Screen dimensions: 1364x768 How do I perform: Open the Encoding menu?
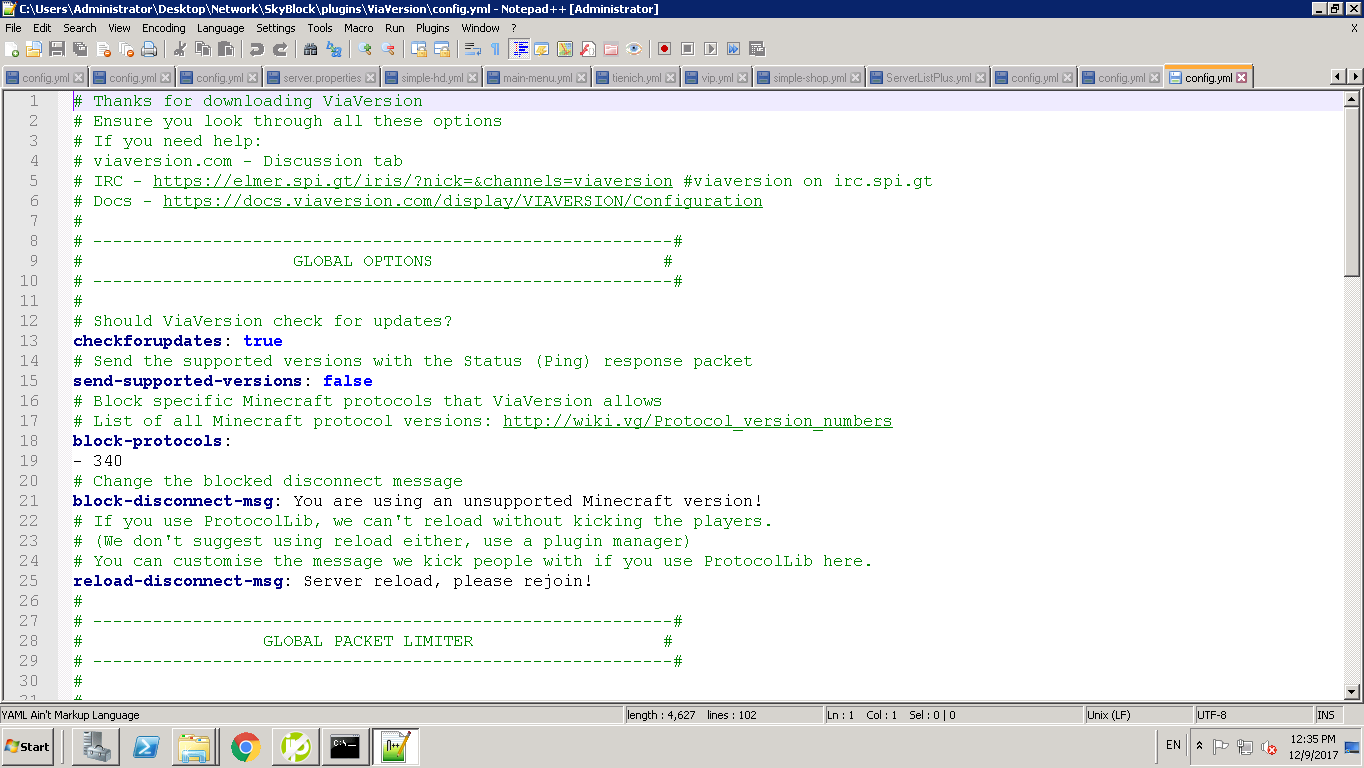click(x=163, y=28)
